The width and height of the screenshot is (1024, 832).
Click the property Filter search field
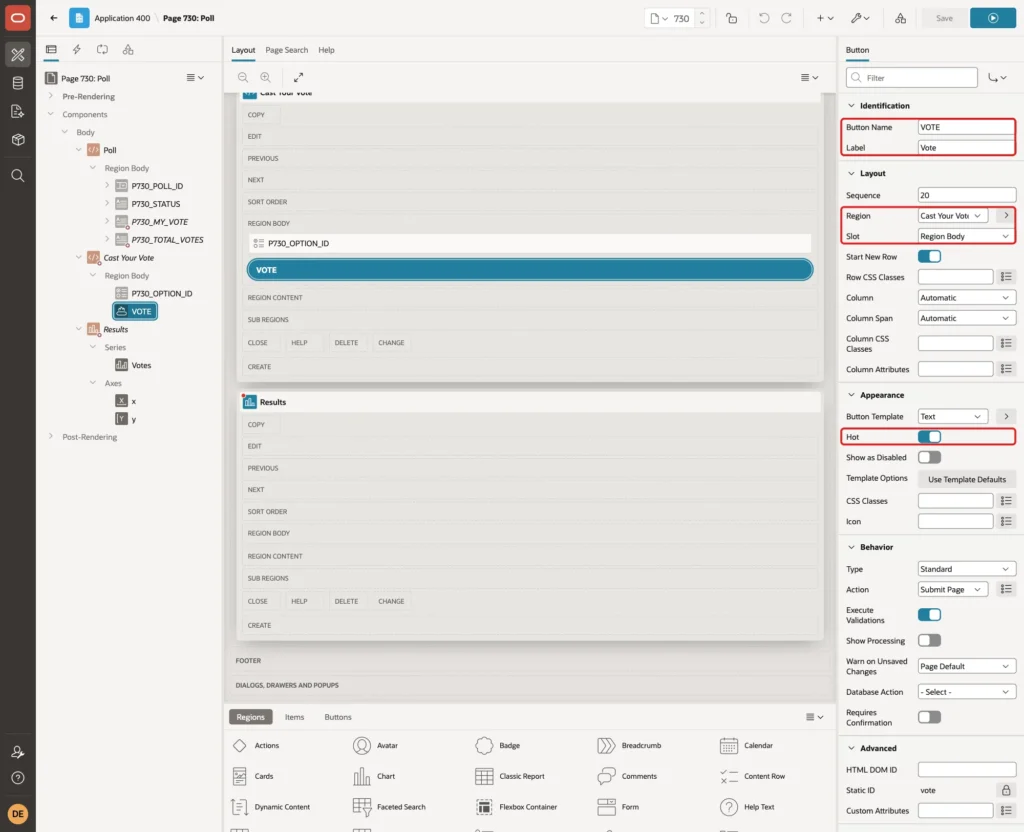[x=912, y=78]
